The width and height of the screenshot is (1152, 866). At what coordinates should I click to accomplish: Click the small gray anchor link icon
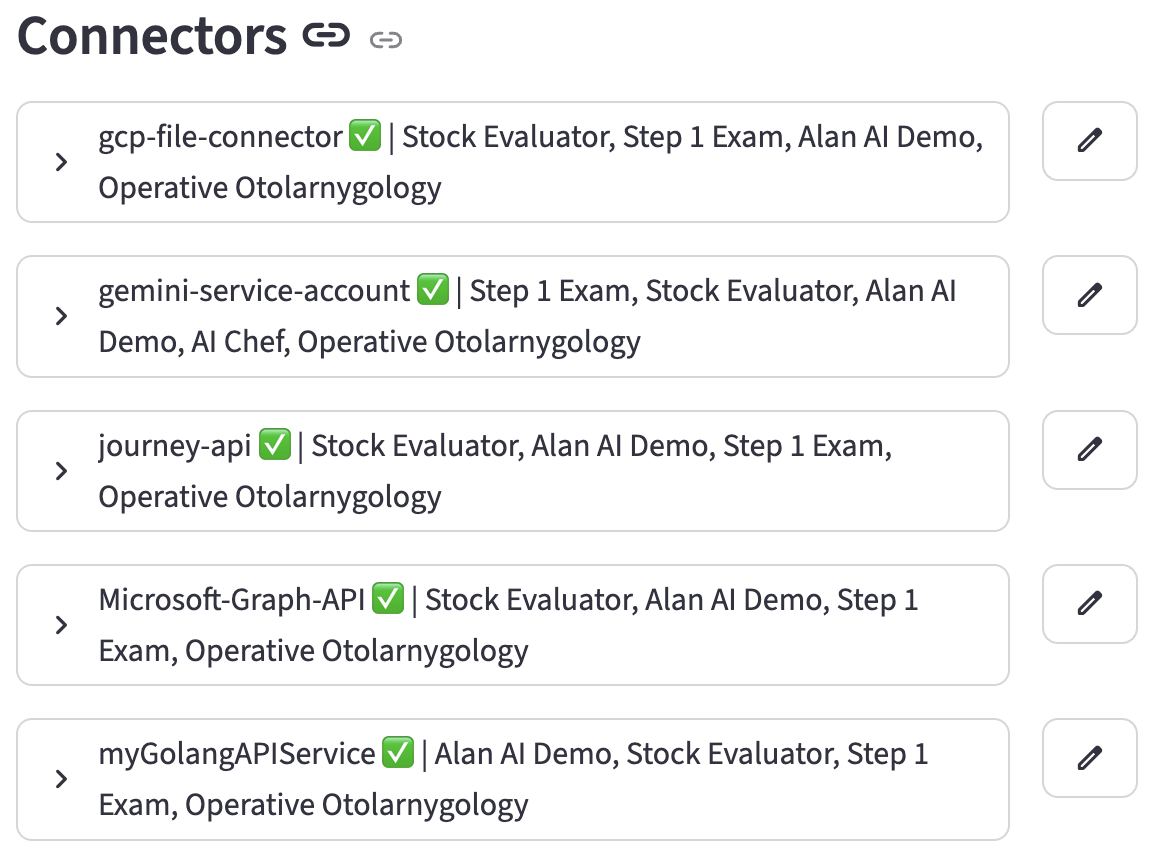[x=385, y=40]
